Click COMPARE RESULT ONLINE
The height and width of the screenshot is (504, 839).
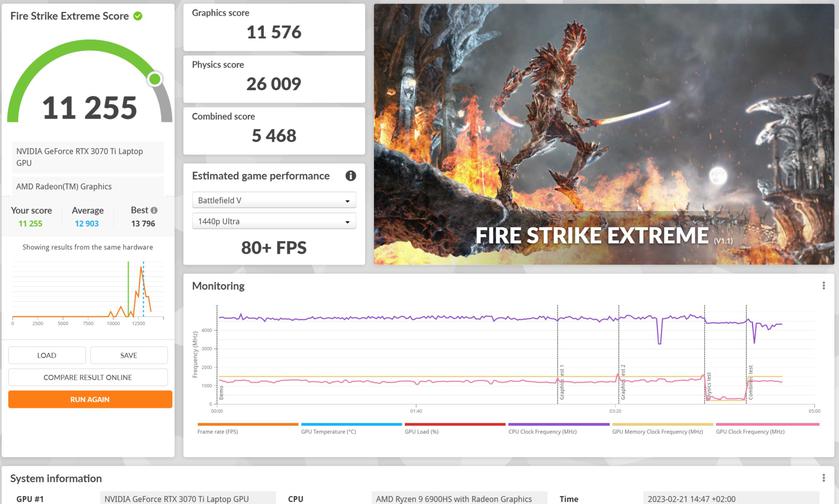pyautogui.click(x=89, y=377)
